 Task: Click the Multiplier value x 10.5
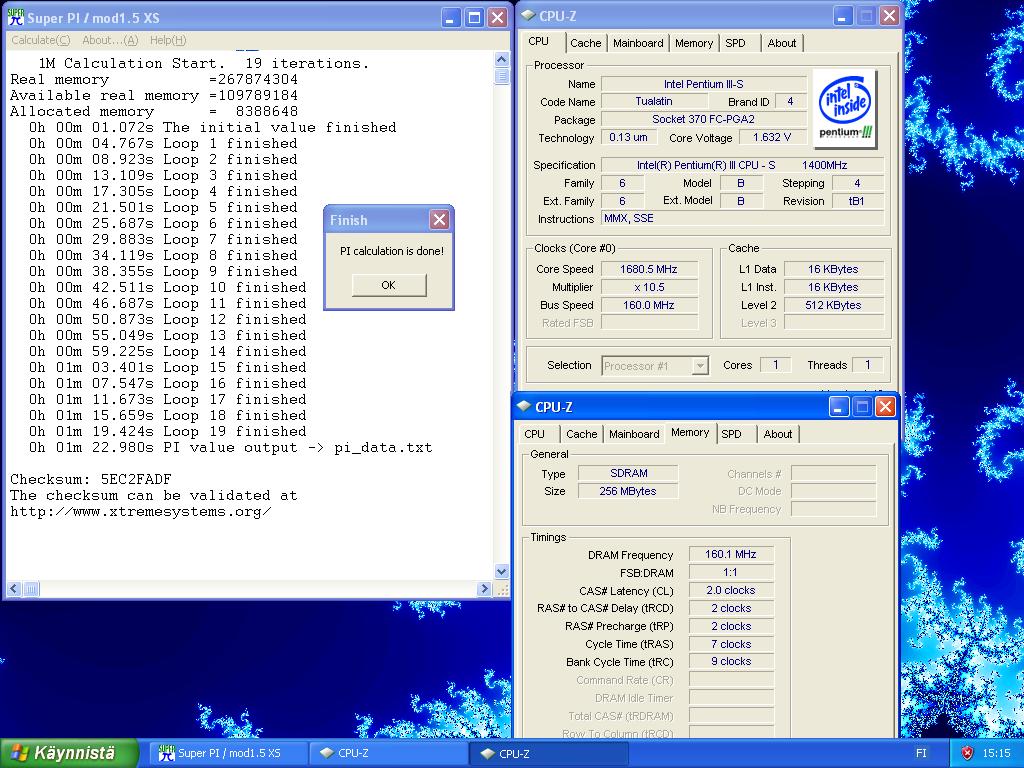click(x=649, y=287)
